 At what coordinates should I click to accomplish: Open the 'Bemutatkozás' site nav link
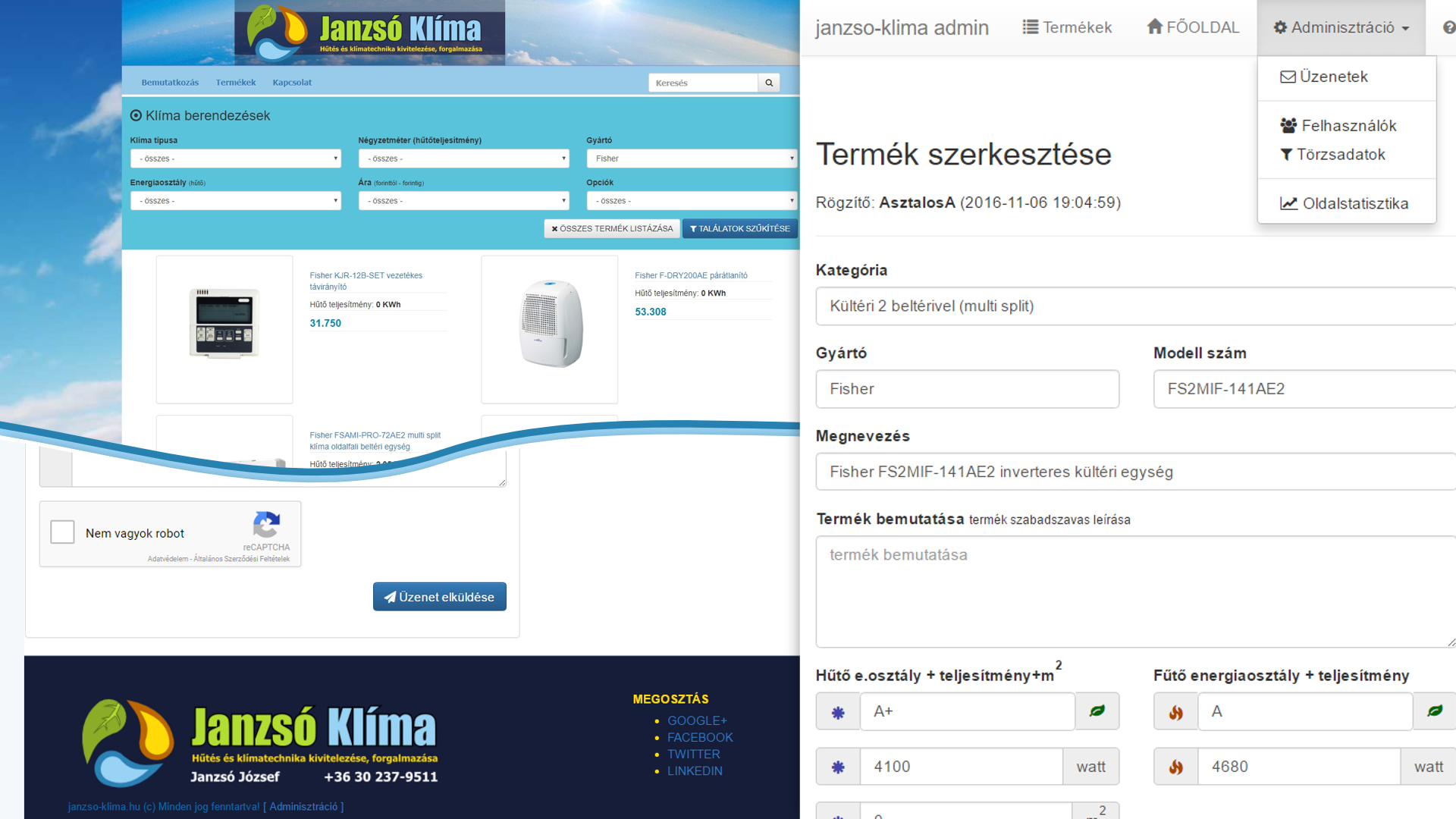[170, 83]
